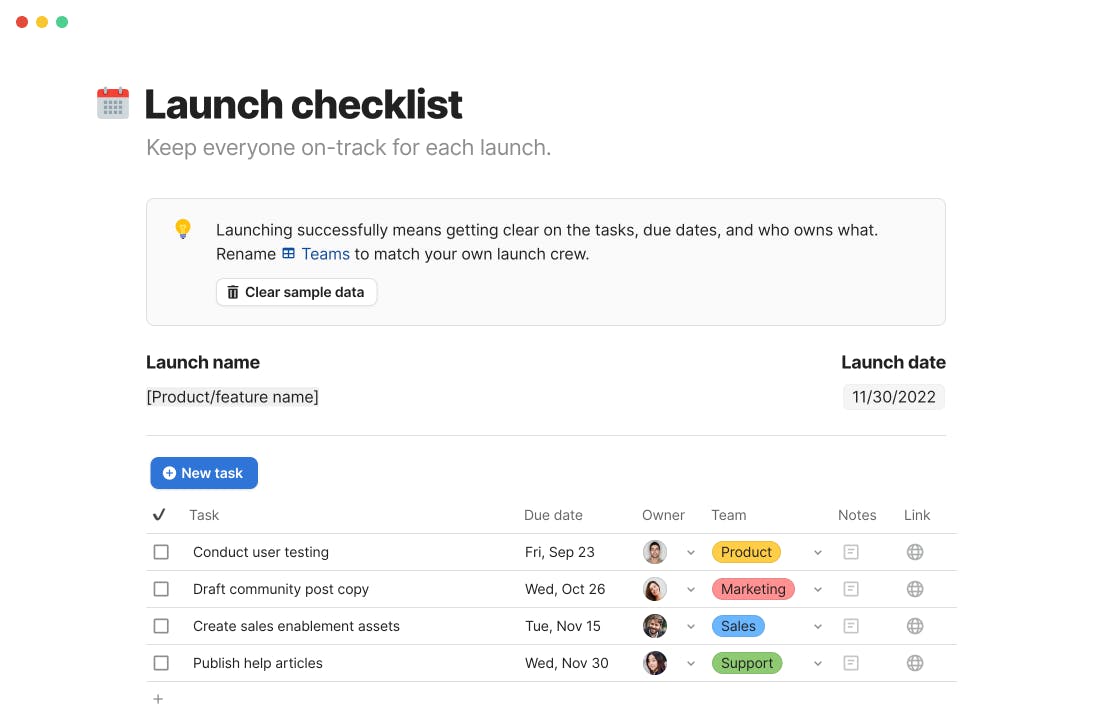1096x720 pixels.
Task: Click the Launch name input field
Action: [232, 397]
